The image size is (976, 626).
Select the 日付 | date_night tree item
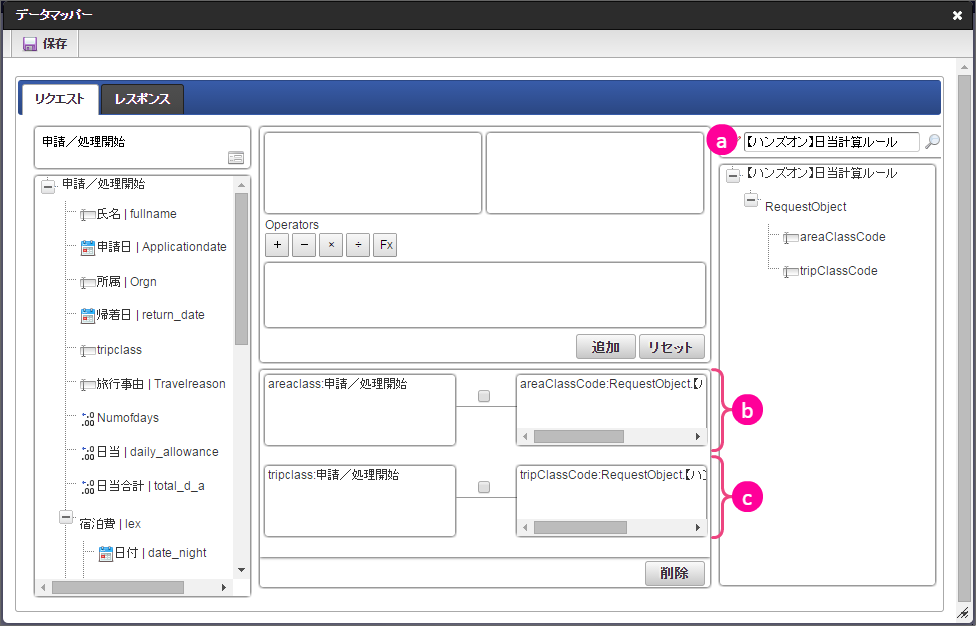[161, 553]
